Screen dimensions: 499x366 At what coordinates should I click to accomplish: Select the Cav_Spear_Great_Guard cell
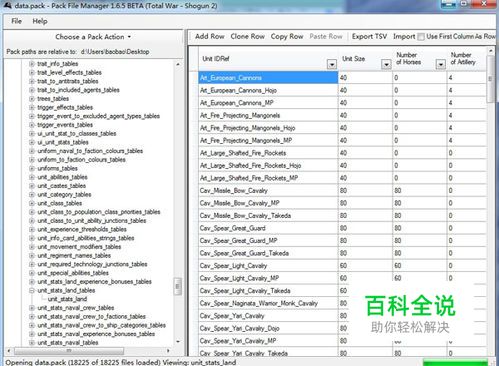point(268,228)
